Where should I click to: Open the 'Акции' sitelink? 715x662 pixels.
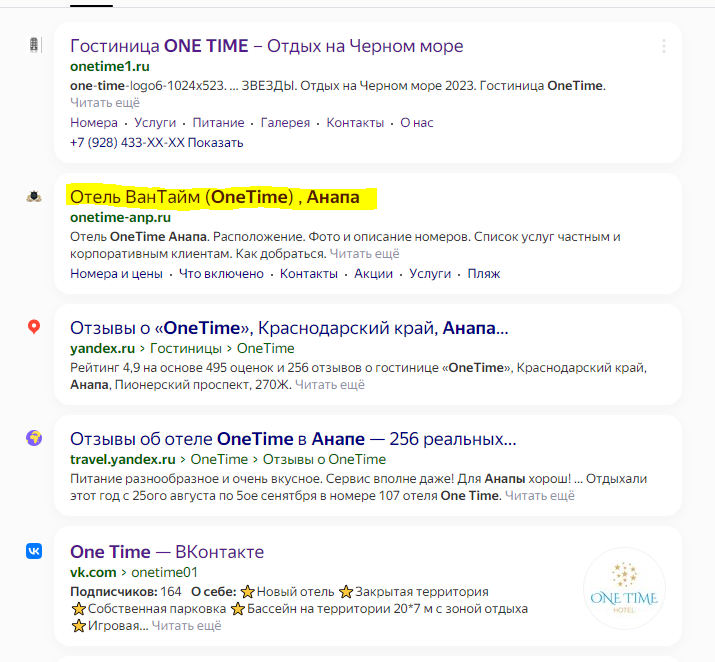pos(373,274)
